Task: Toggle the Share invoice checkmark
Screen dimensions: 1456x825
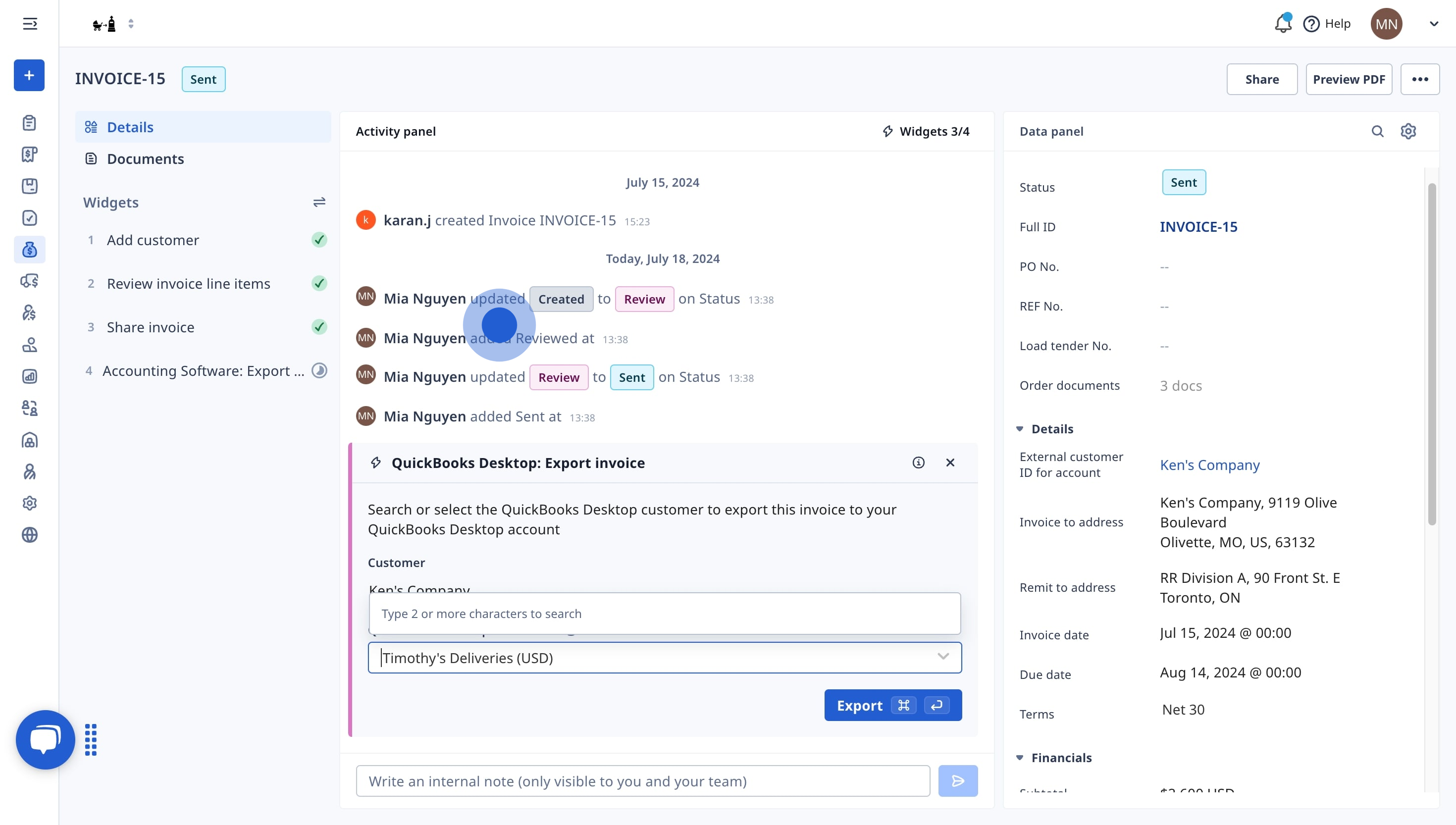Action: coord(319,327)
